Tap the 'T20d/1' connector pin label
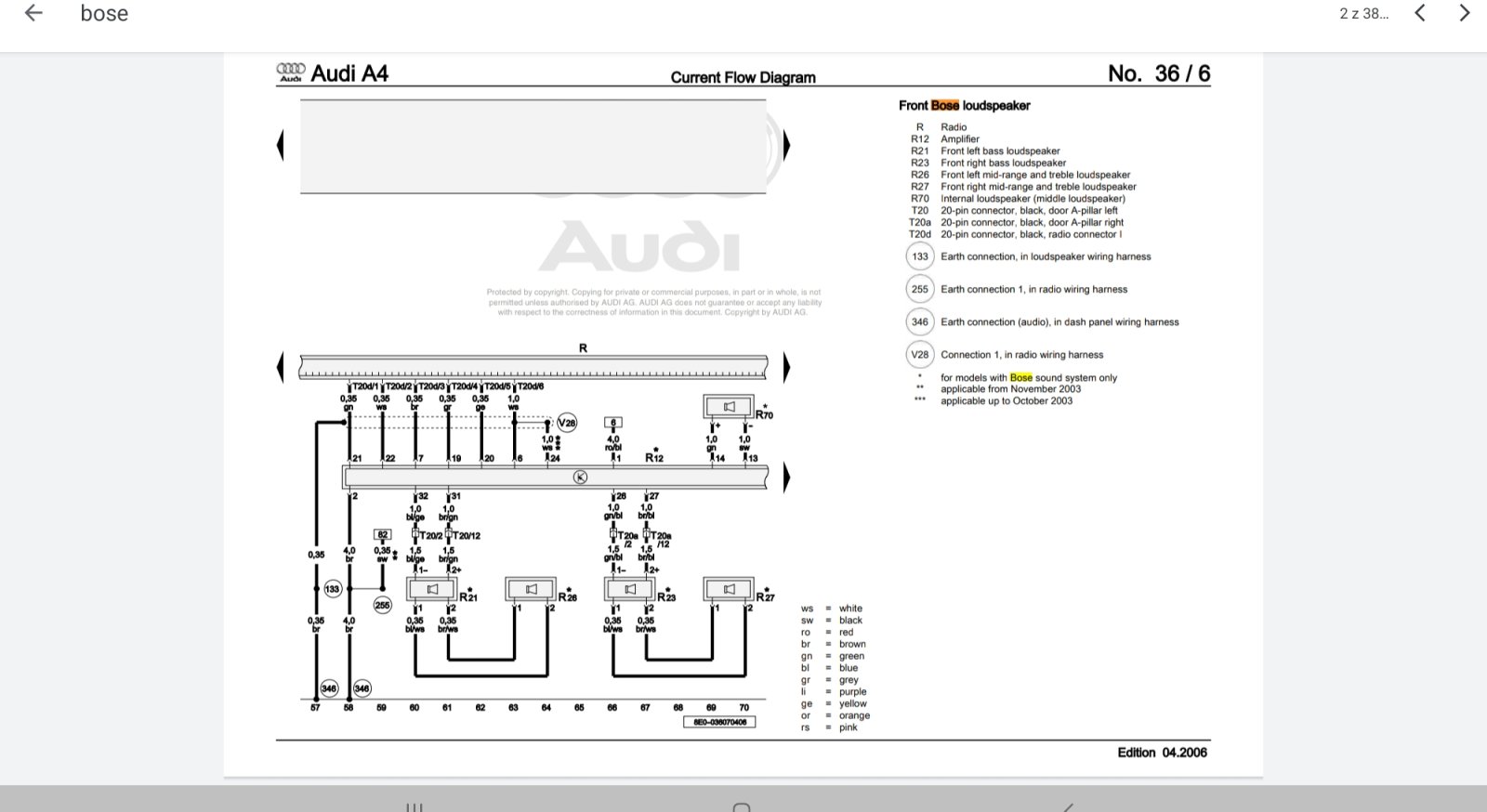The width and height of the screenshot is (1487, 812). [x=365, y=386]
